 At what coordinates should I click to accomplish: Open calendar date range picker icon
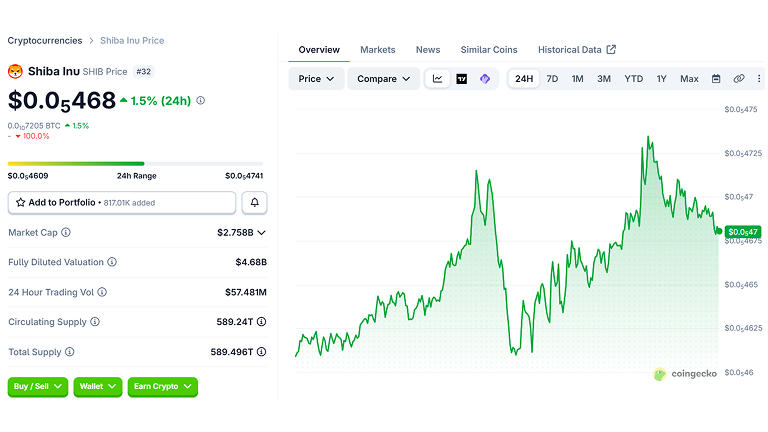point(716,79)
